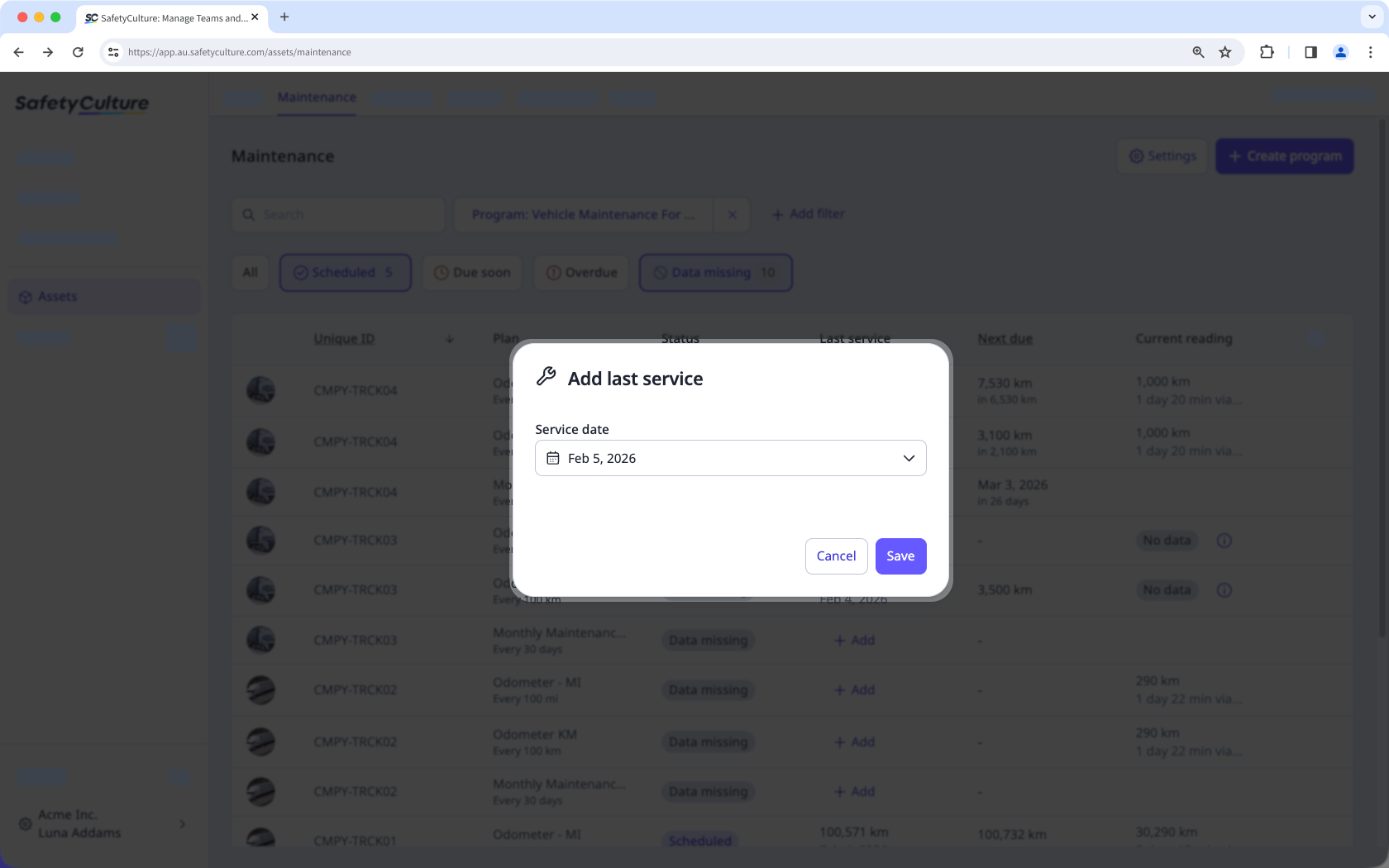
Task: Click info icon beside first No data
Action: (1224, 541)
